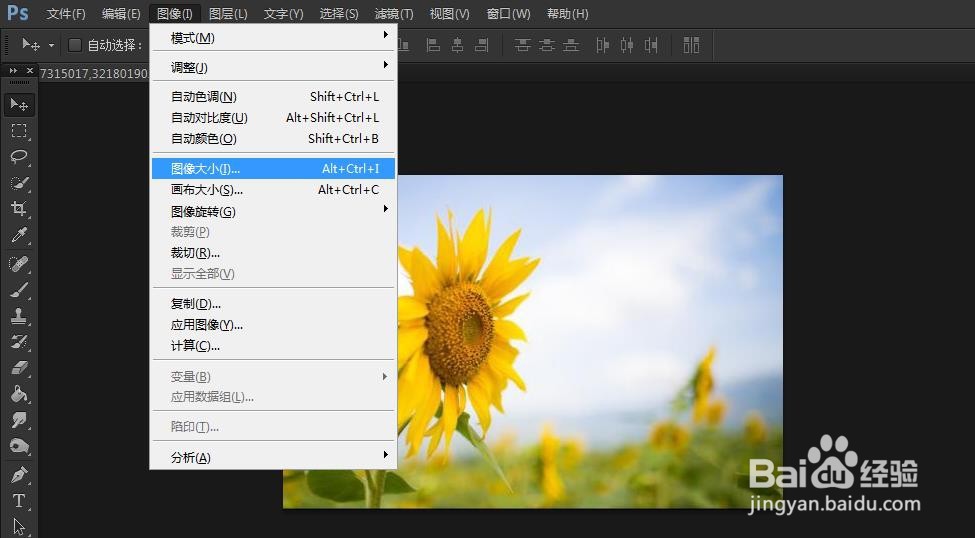This screenshot has width=975, height=538.
Task: Select the Lasso tool
Action: (19, 157)
